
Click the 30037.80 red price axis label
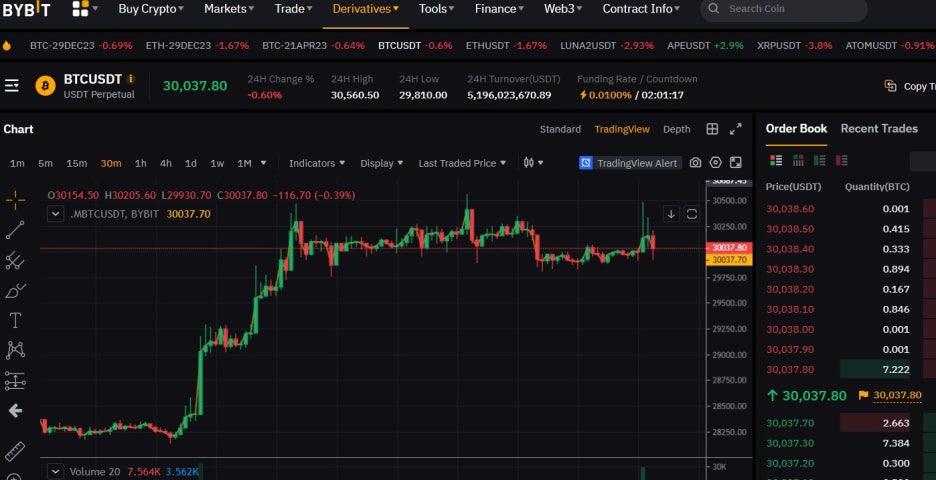pyautogui.click(x=729, y=247)
